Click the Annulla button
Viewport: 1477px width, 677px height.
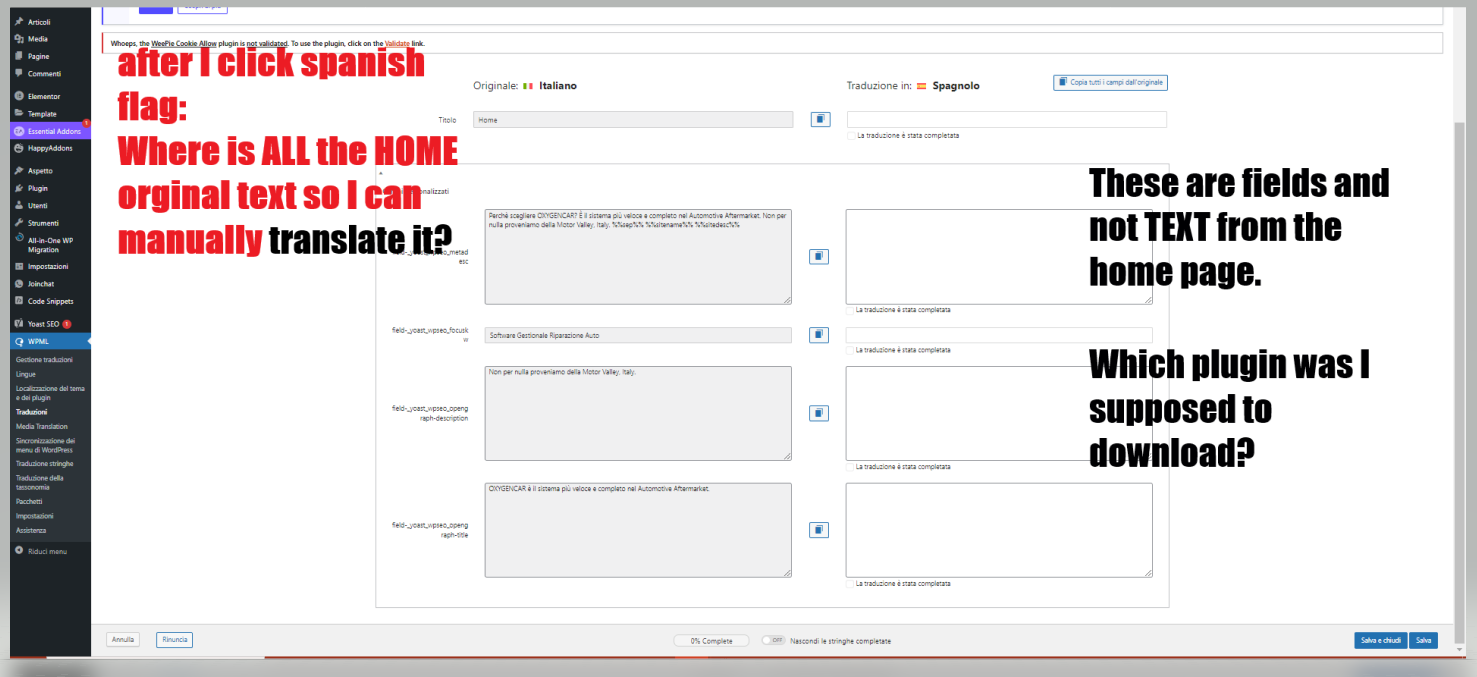(122, 640)
